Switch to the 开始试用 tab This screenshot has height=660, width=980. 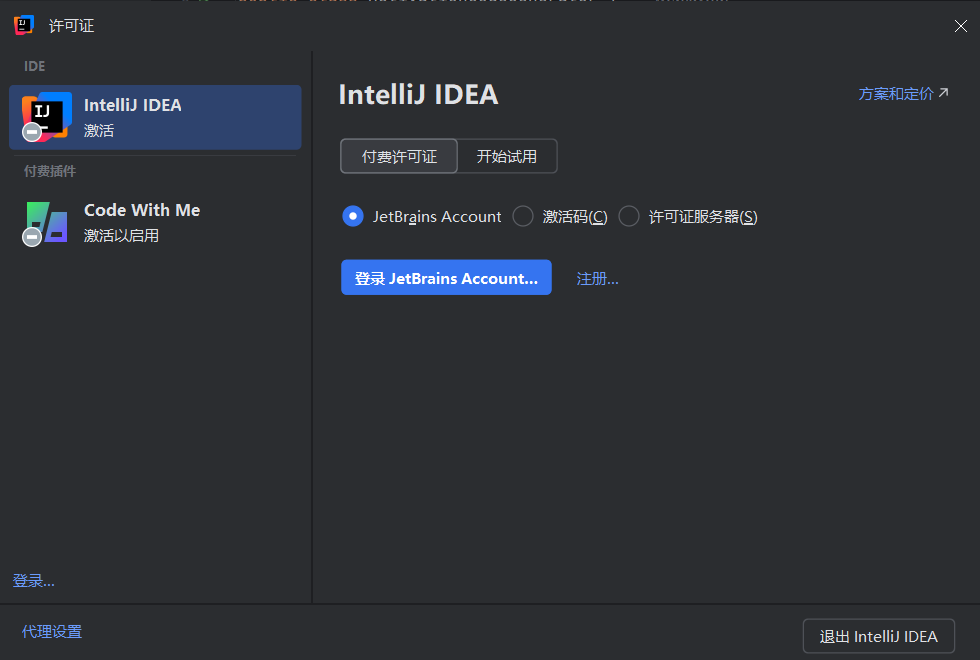pos(507,156)
